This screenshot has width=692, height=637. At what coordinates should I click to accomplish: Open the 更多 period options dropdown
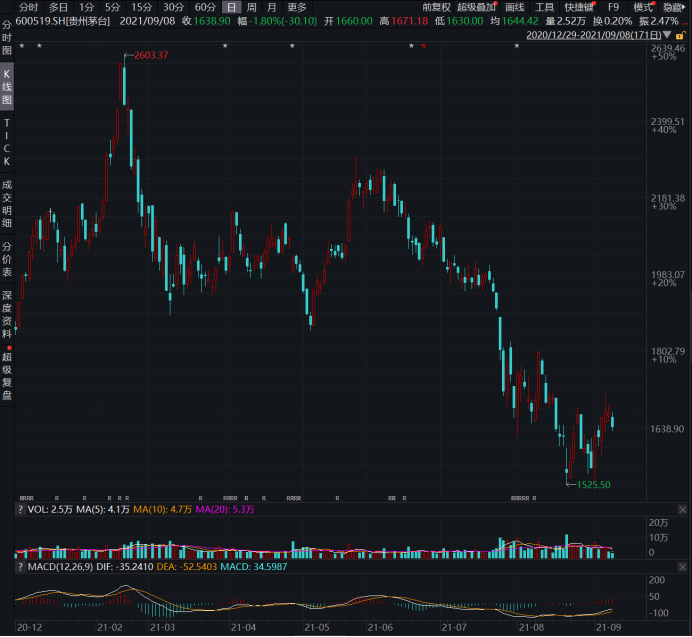298,7
